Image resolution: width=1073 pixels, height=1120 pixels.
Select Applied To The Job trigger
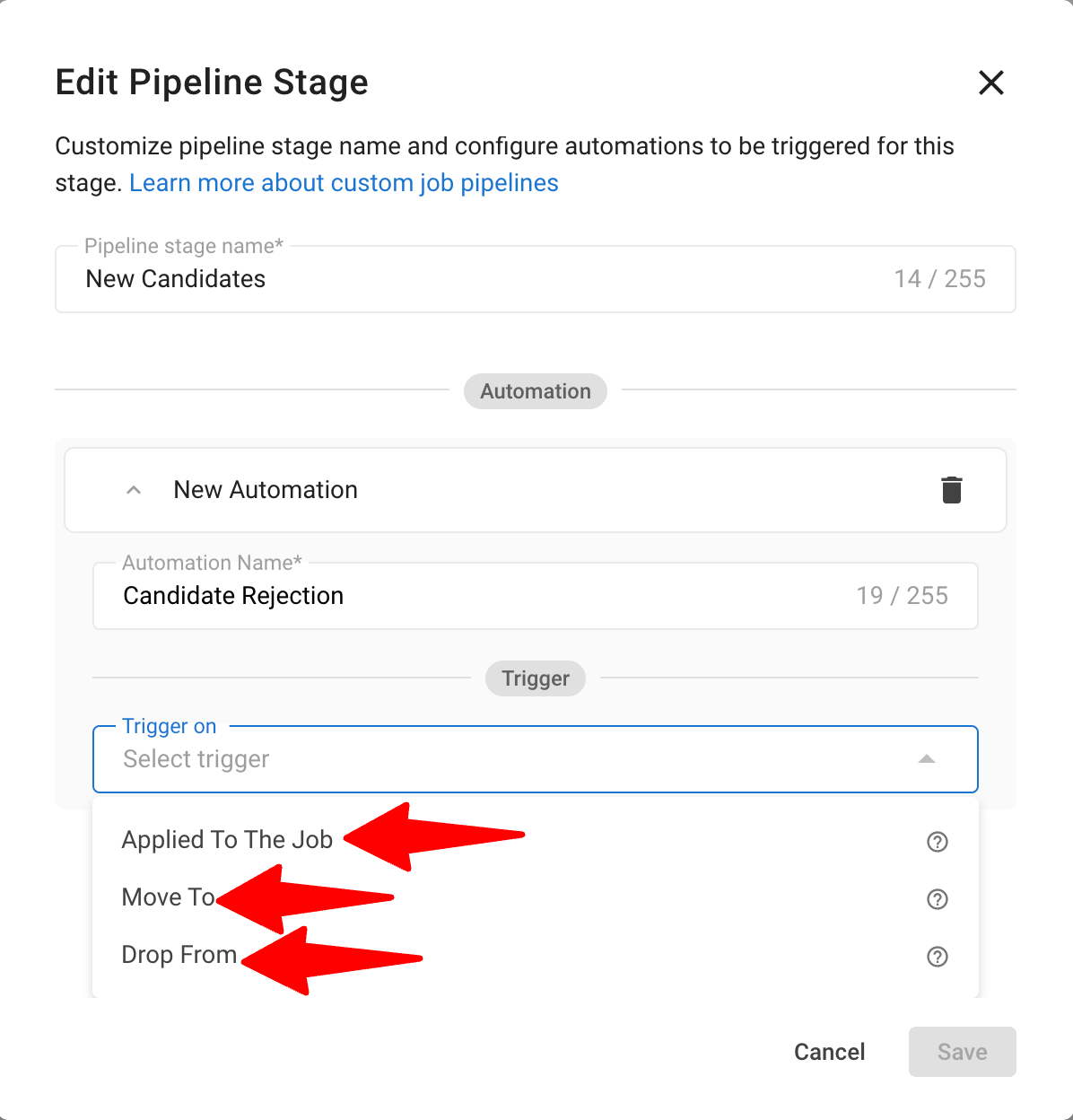227,840
